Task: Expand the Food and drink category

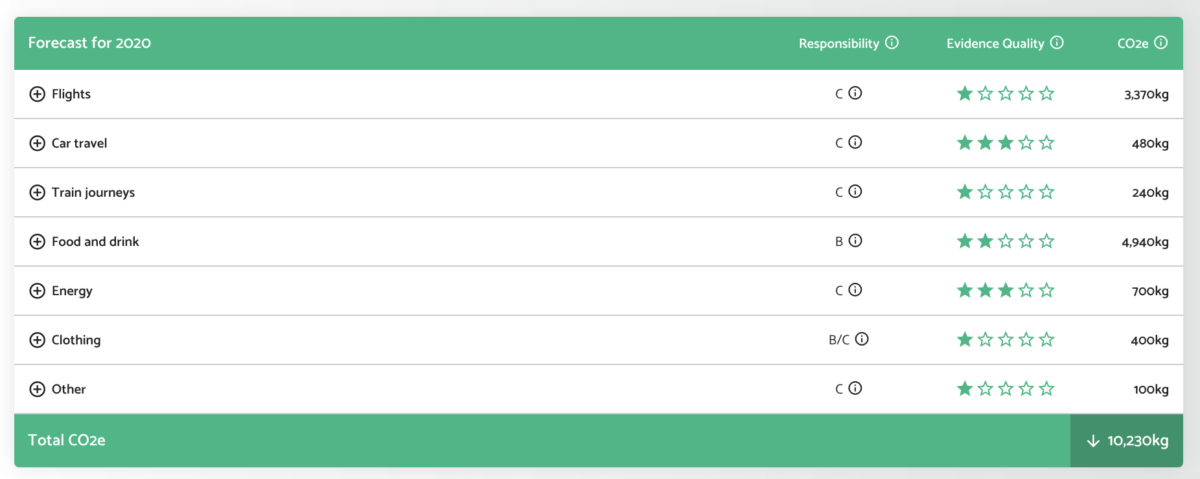Action: point(37,241)
